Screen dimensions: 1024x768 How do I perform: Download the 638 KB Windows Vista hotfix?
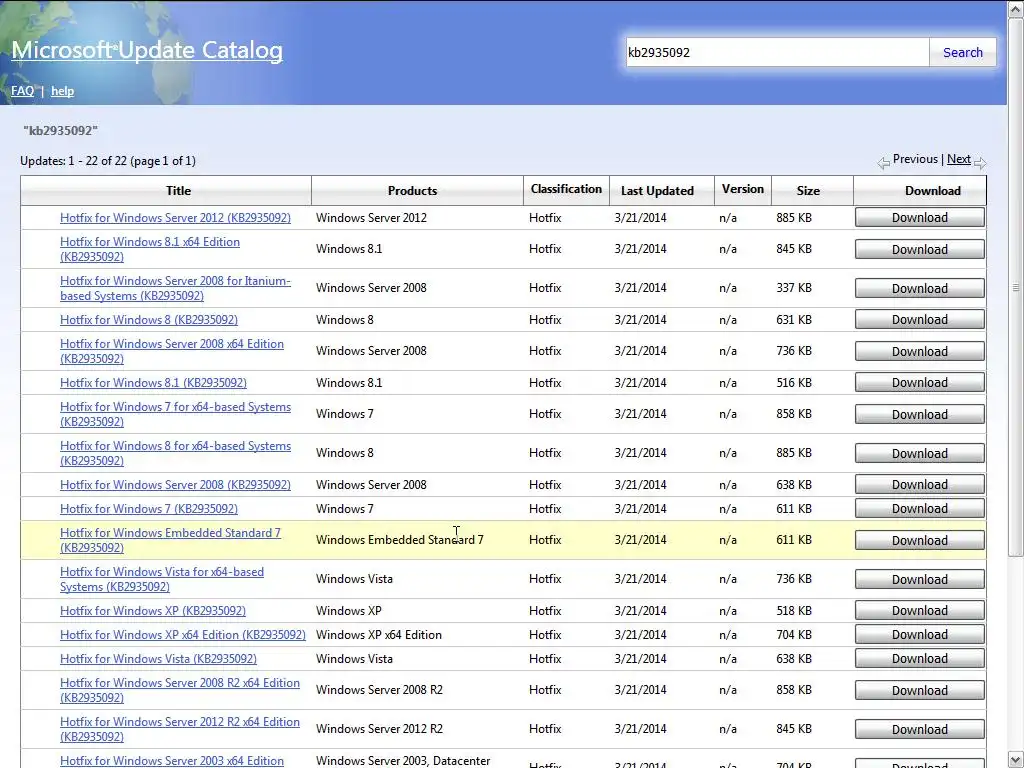[x=920, y=659]
